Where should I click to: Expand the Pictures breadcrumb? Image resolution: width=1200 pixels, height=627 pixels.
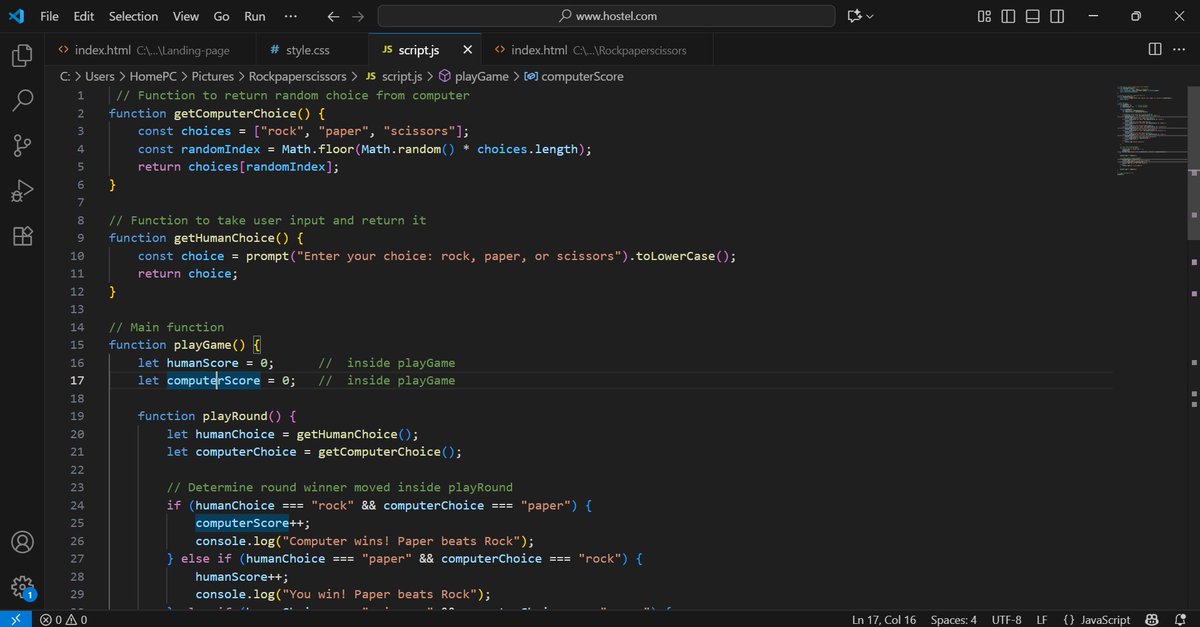(x=213, y=76)
